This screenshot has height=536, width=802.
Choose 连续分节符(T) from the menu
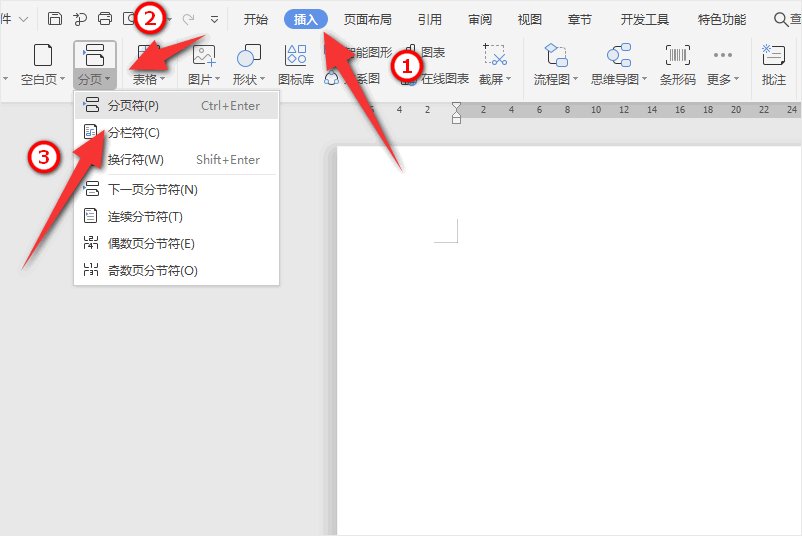pos(176,217)
